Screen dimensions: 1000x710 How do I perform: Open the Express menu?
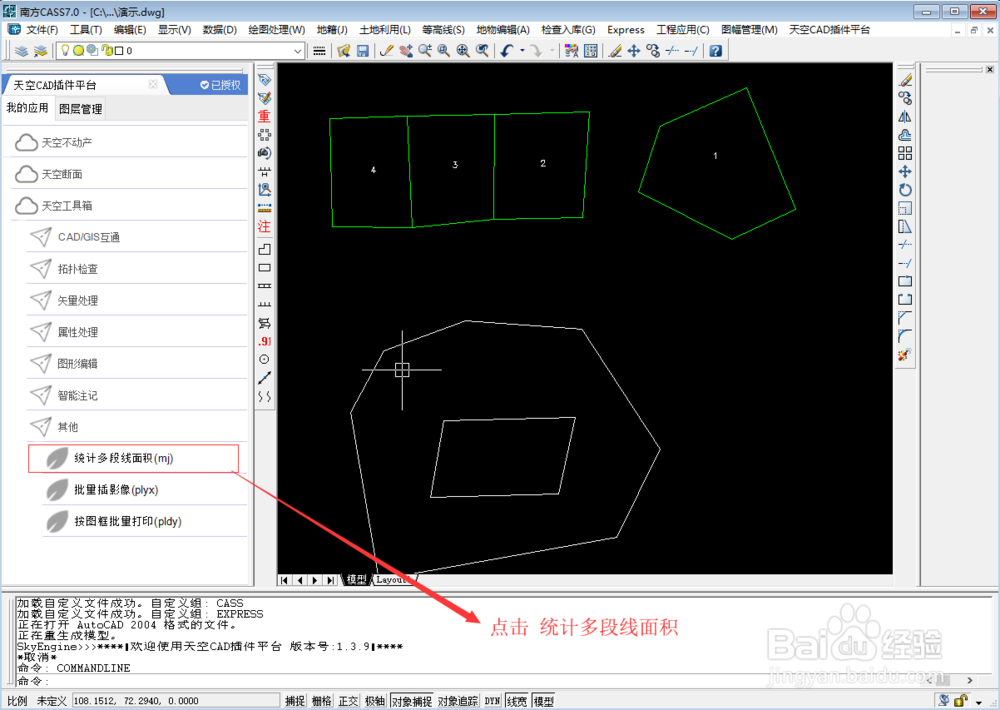point(626,30)
